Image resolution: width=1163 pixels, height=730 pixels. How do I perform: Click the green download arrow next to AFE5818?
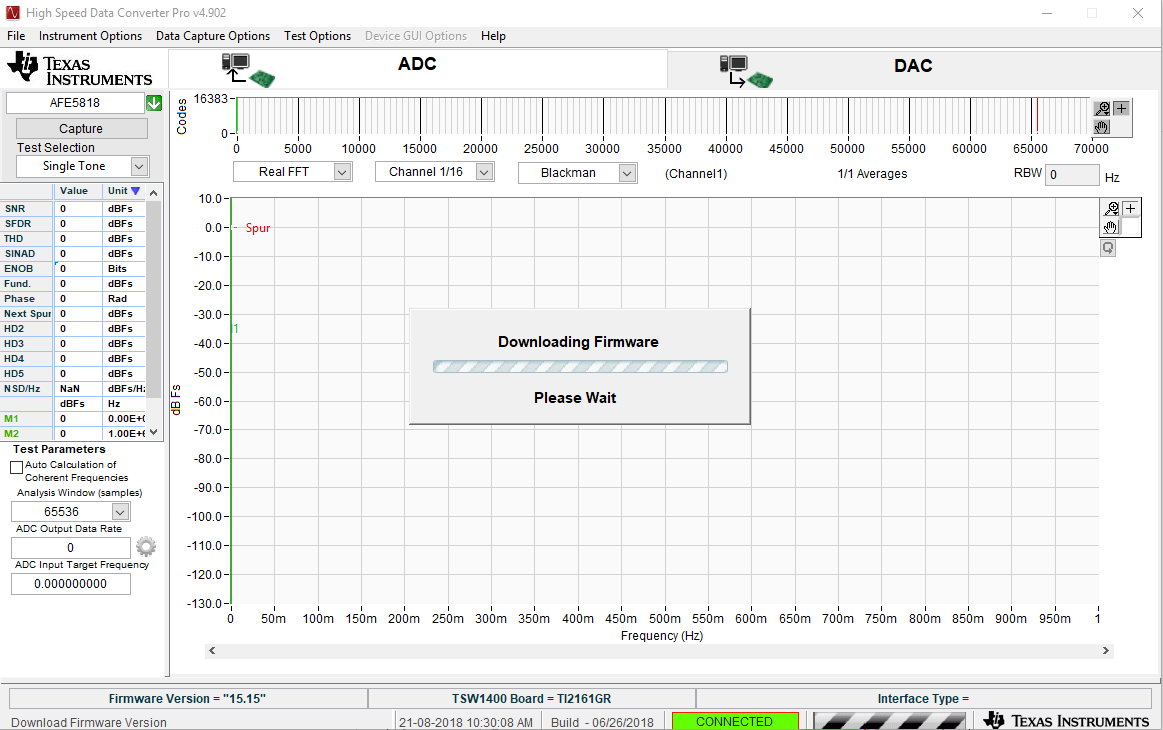tap(154, 103)
